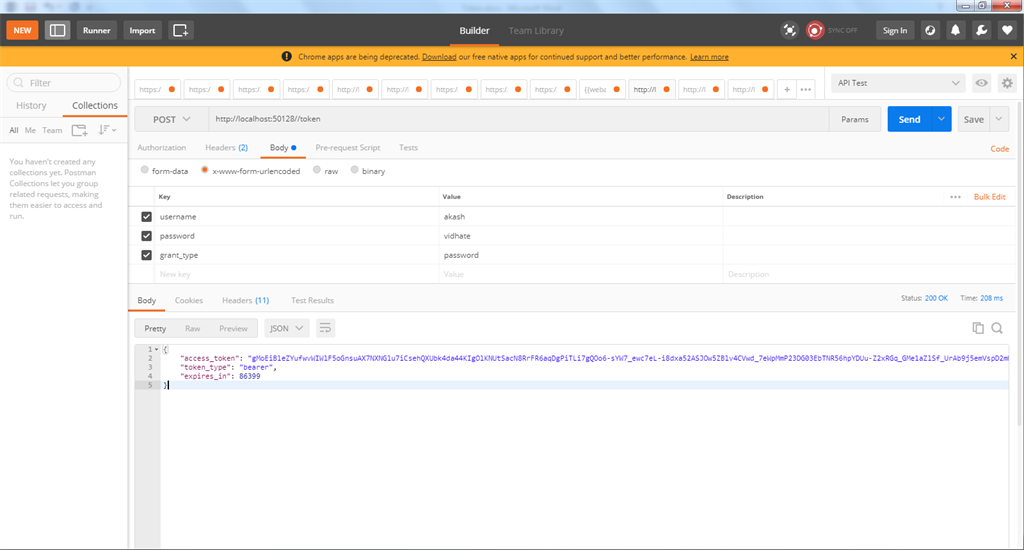Open the request Tests tab
The width and height of the screenshot is (1024, 550).
408,148
